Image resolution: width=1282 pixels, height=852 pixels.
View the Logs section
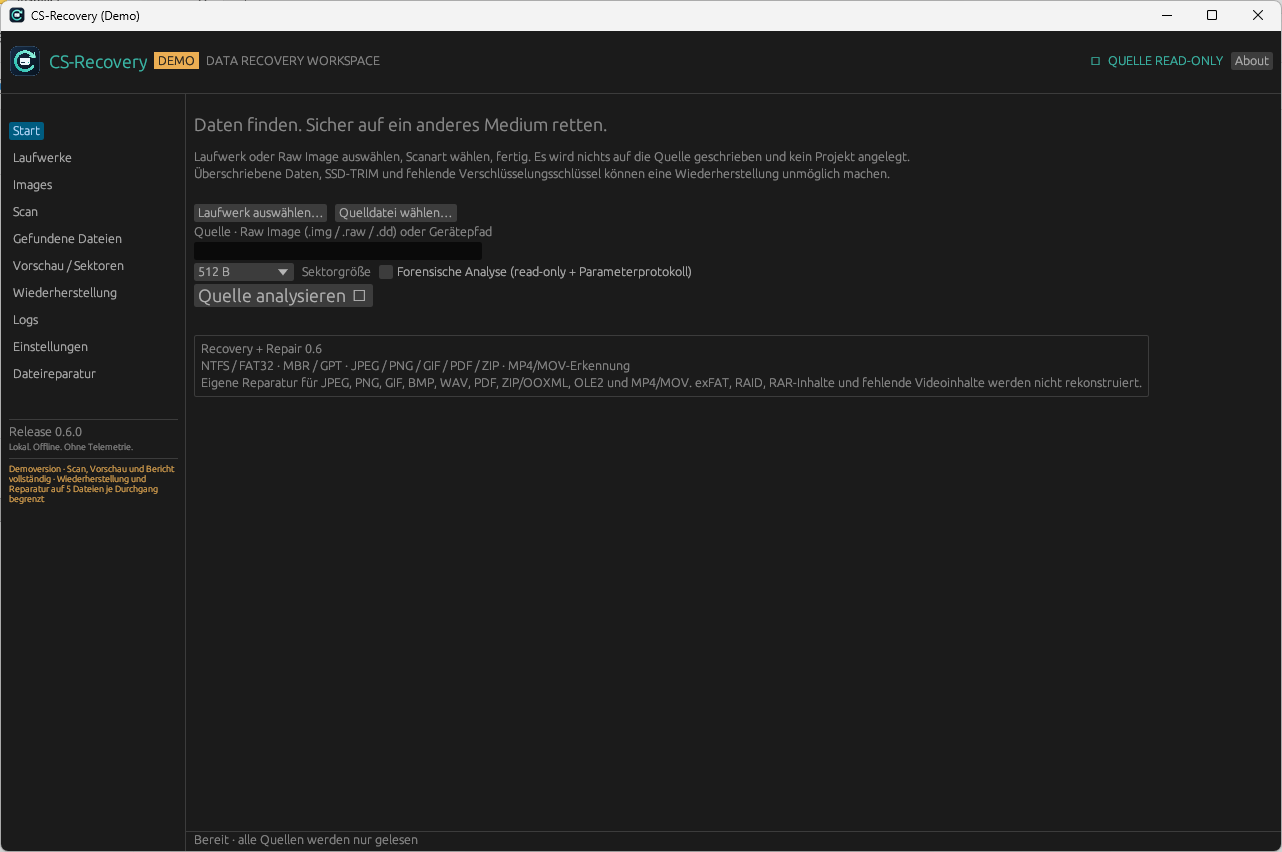[25, 320]
